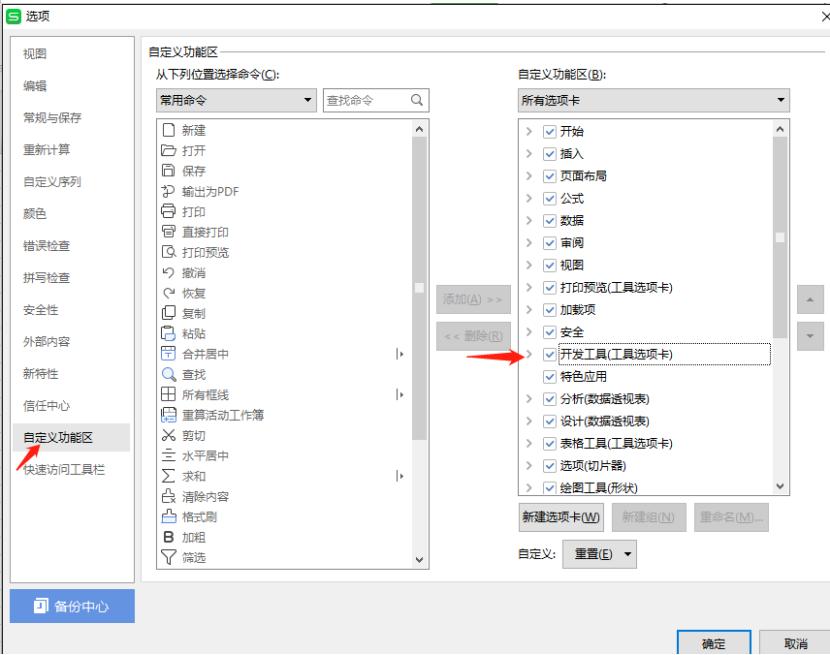Image resolution: width=830 pixels, height=655 pixels.
Task: Select the 剪切 scissors icon
Action: pos(168,435)
